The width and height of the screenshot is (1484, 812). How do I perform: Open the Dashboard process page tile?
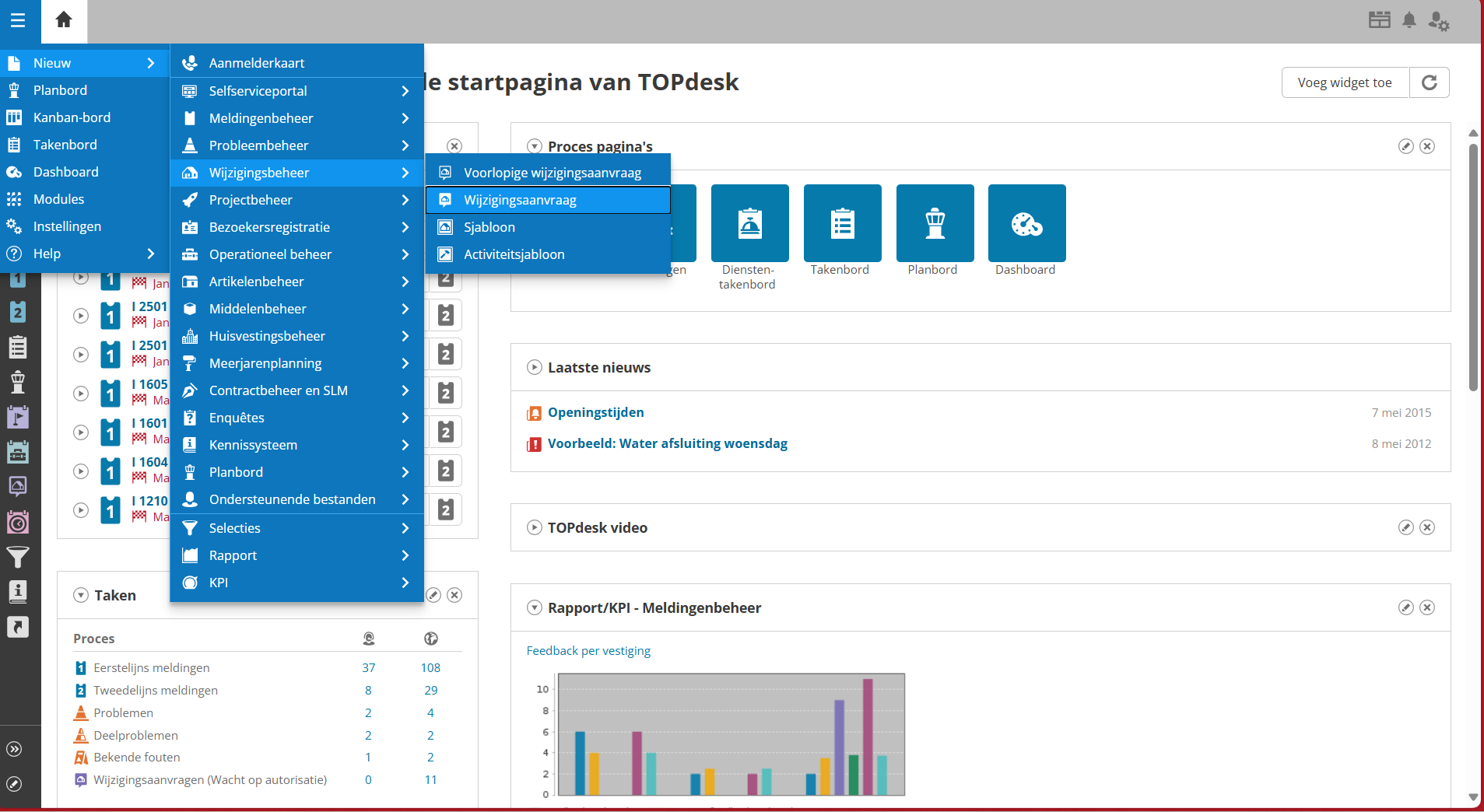(1026, 223)
